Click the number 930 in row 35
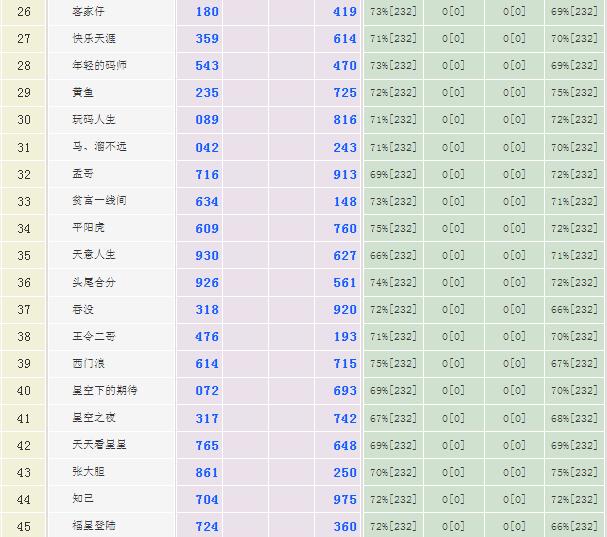Viewport: 607px width, 537px height. [207, 256]
